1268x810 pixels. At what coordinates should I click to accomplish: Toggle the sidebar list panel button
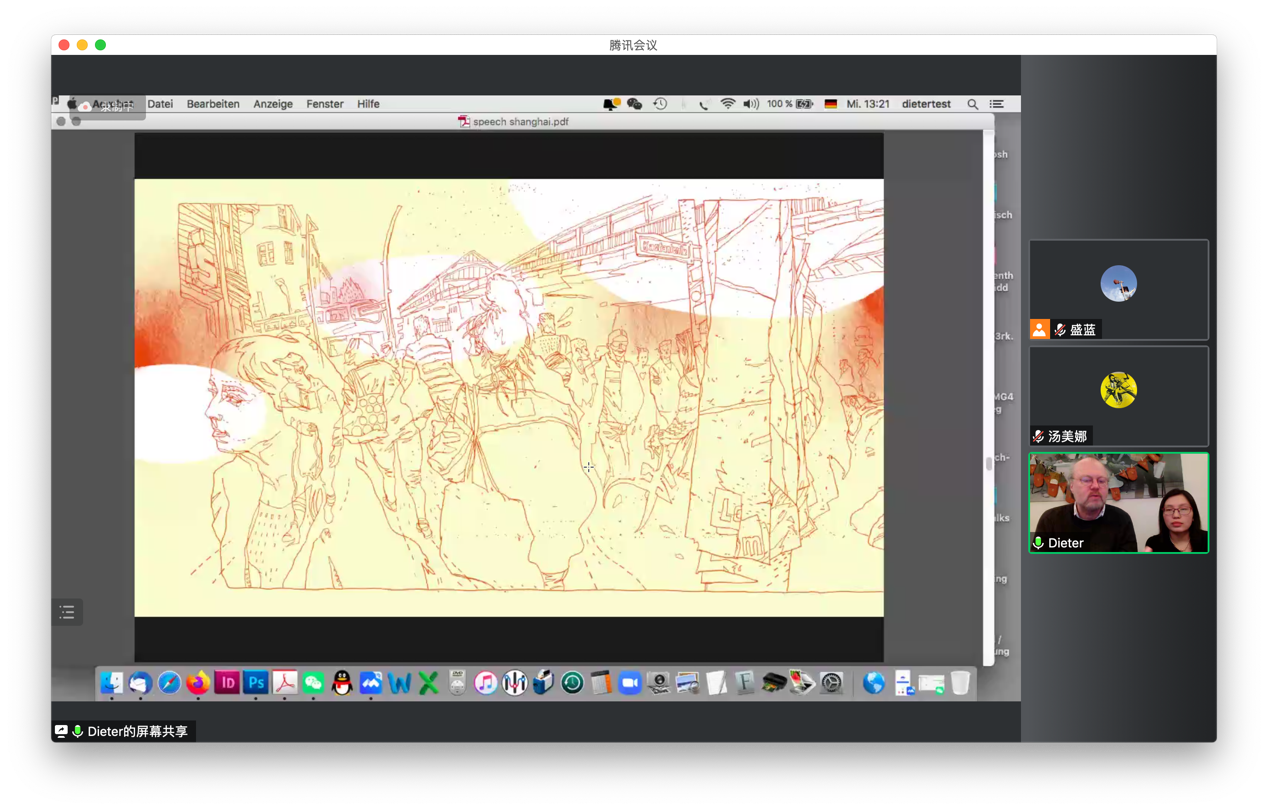tap(67, 612)
